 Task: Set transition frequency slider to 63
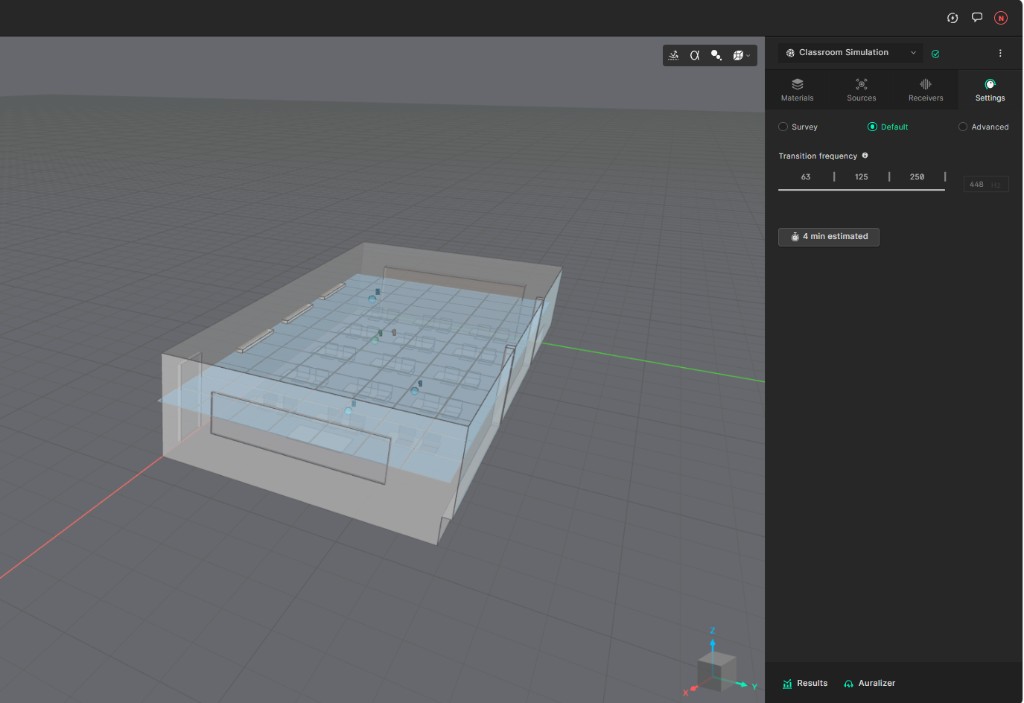(805, 177)
